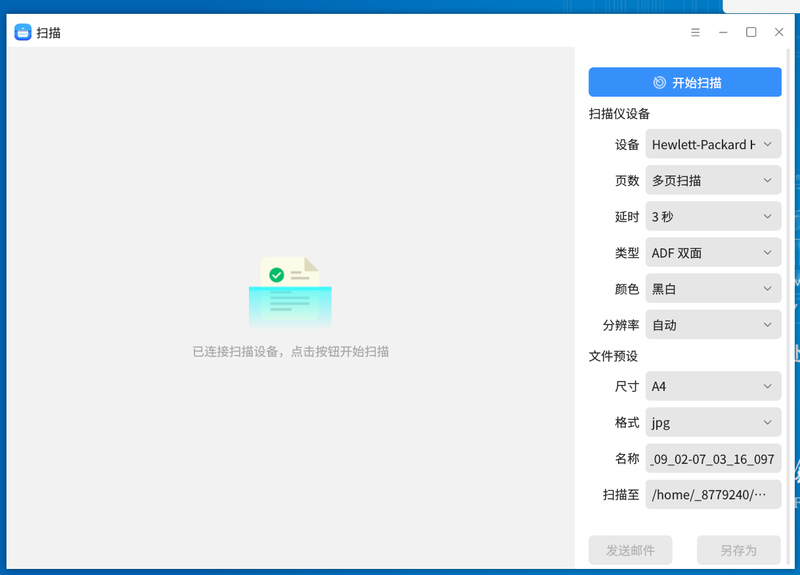Click the scan-to (扫描至) /home path field
Viewport: 800px width, 575px height.
713,494
